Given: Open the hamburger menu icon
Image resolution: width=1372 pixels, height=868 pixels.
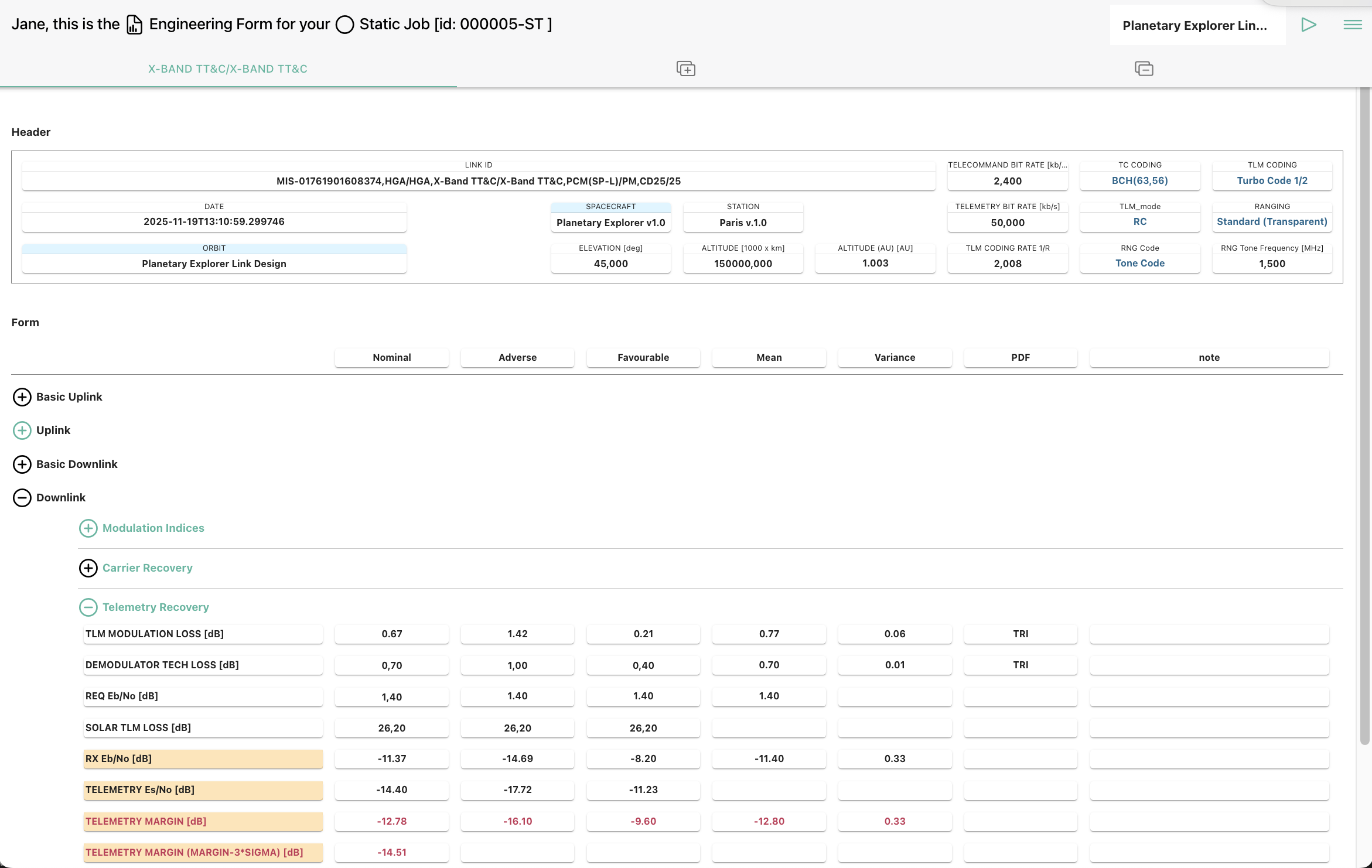Looking at the screenshot, I should pos(1352,25).
